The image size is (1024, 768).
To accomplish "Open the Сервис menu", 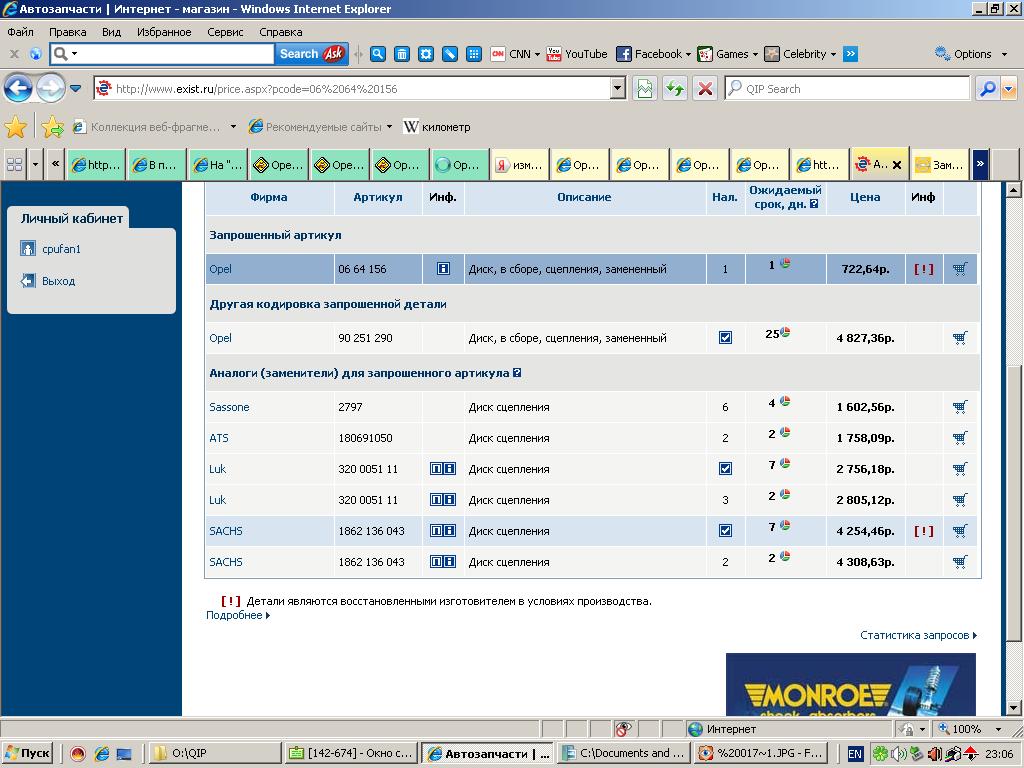I will [x=225, y=32].
